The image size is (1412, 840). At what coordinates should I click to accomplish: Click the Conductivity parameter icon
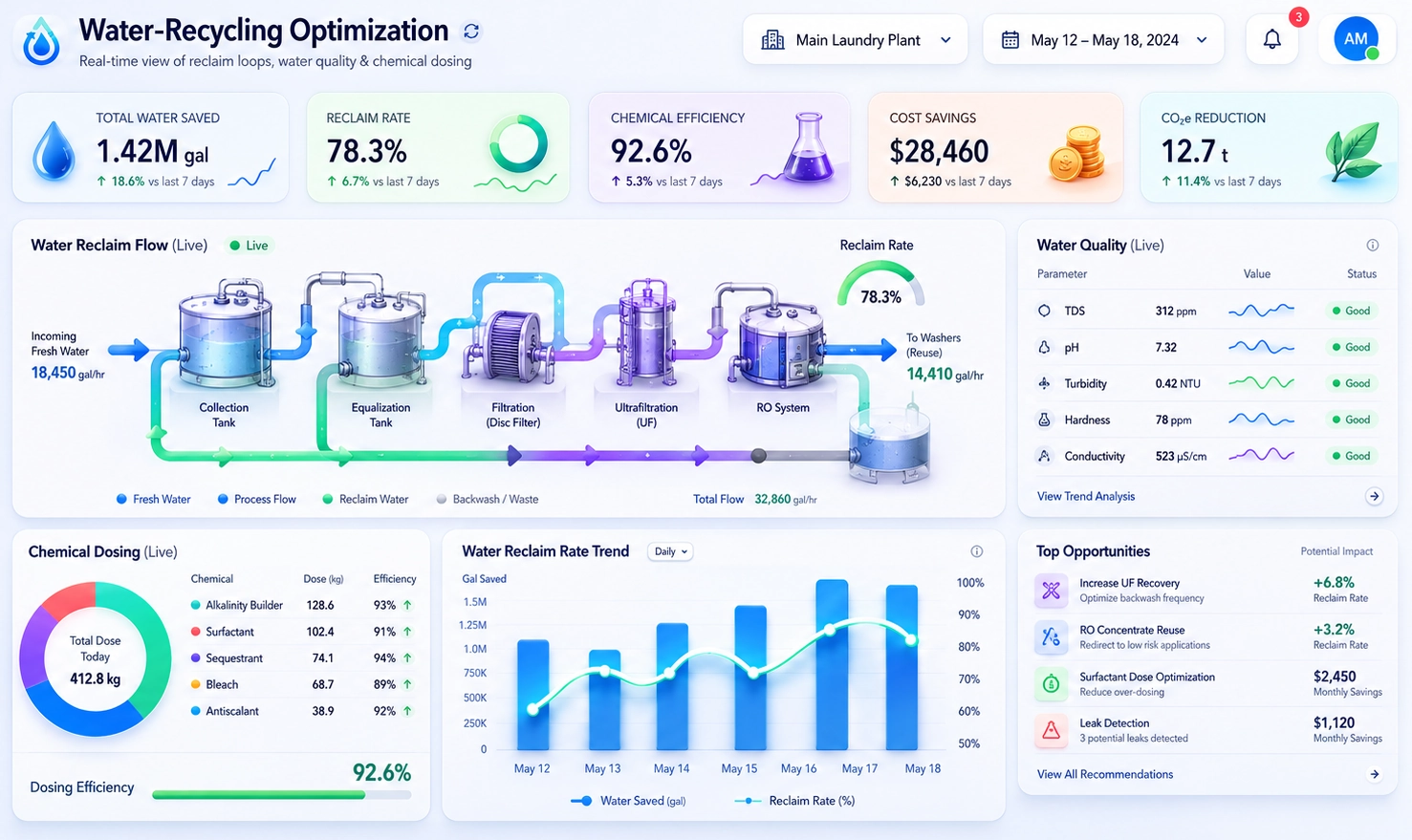1044,456
